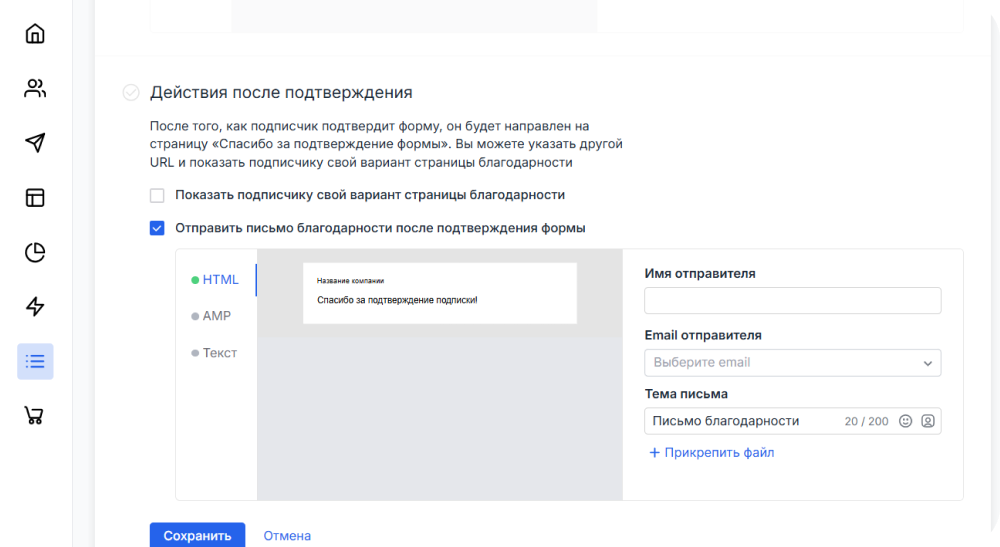This screenshot has width=1000, height=547.
Task: Click the 20 / 200 character counter
Action: pyautogui.click(x=866, y=421)
